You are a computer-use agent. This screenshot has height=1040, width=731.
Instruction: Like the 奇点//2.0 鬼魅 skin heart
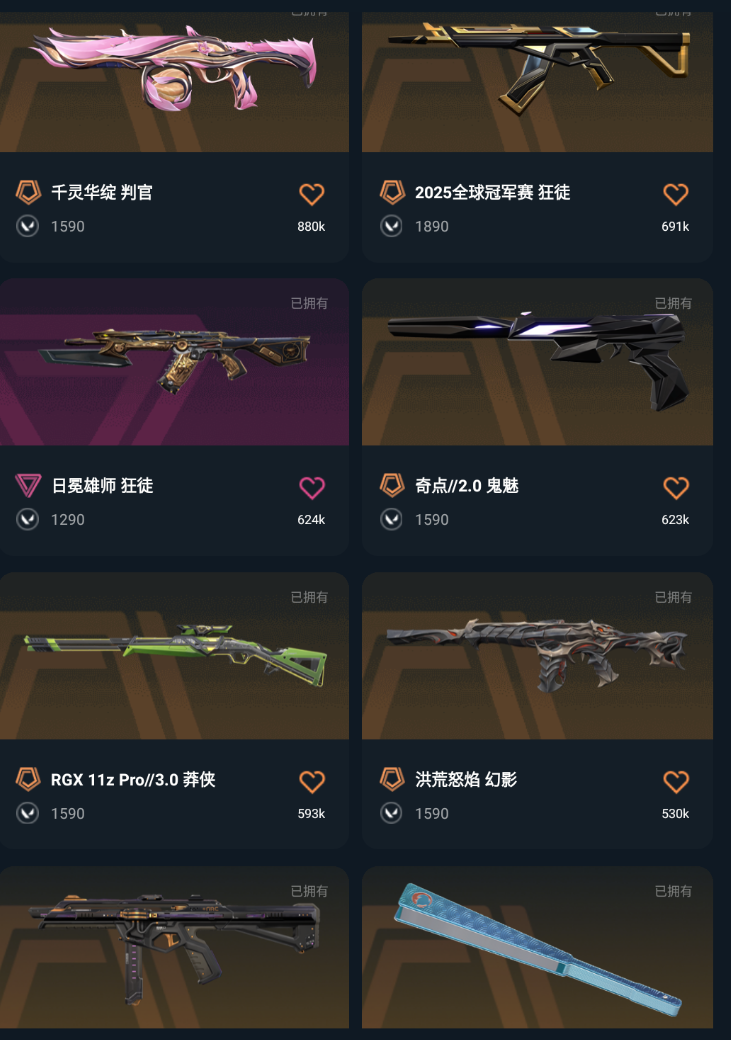[675, 488]
